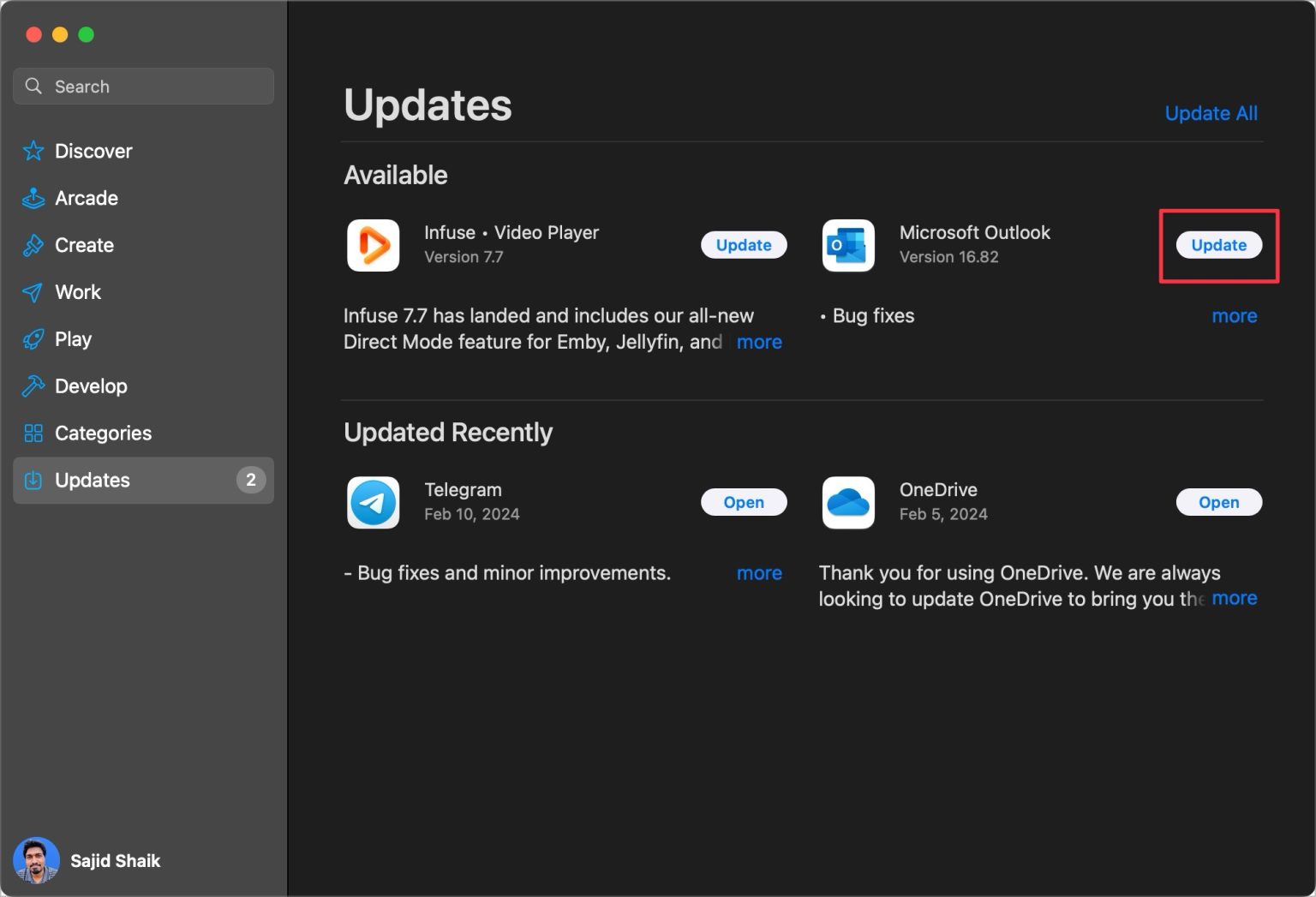Update Microsoft Outlook
Image resolution: width=1316 pixels, height=897 pixels.
click(x=1218, y=244)
